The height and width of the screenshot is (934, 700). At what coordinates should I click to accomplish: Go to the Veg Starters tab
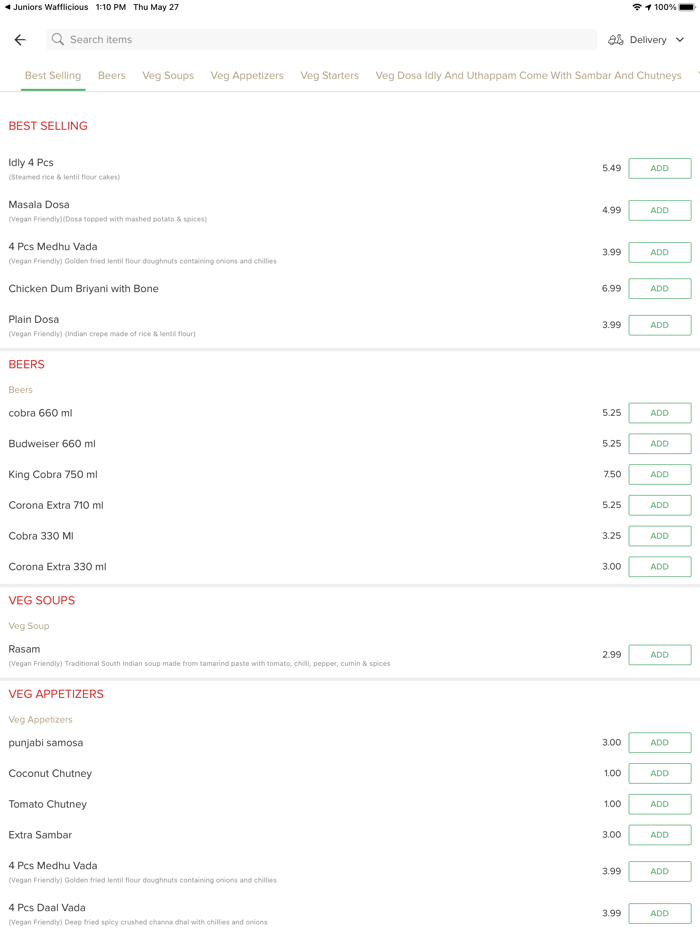[x=329, y=76]
